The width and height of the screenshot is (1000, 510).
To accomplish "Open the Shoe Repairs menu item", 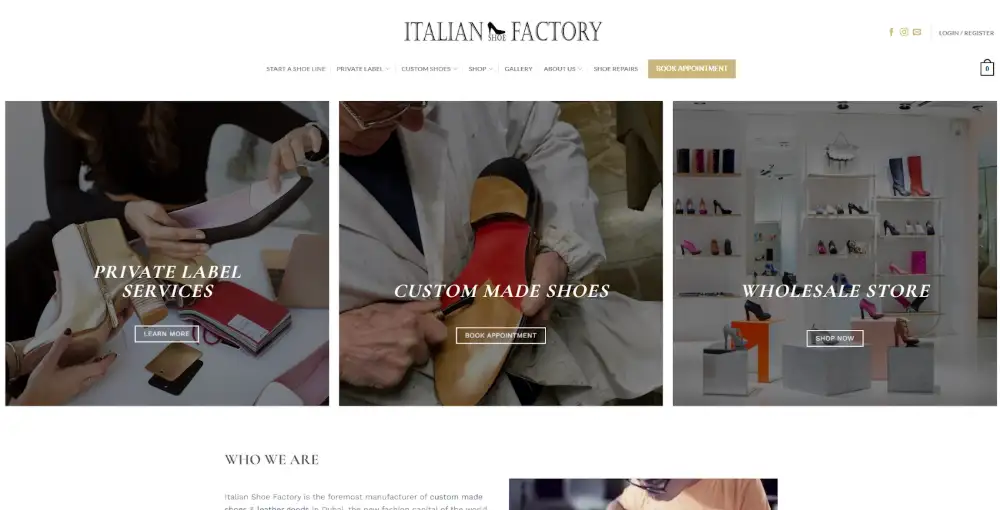I will (615, 69).
